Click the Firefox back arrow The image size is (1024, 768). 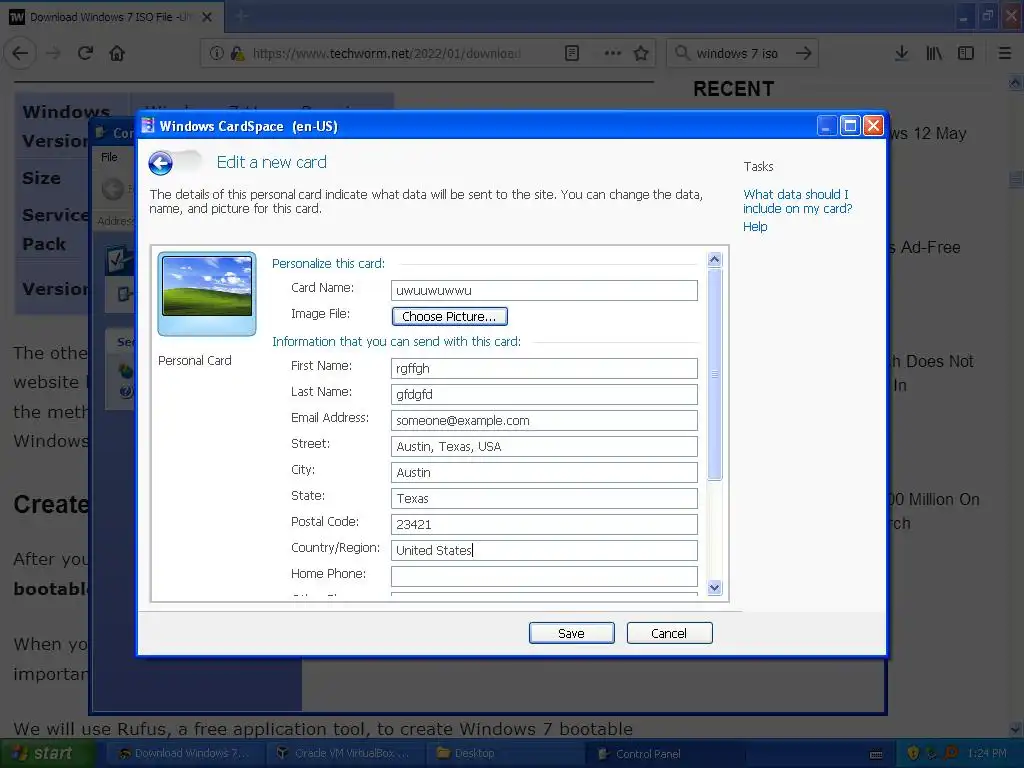point(20,53)
